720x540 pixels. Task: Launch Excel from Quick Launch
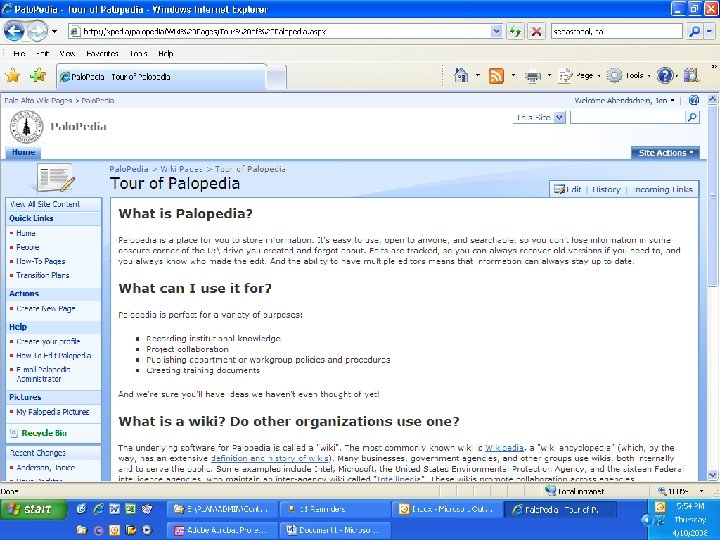[130, 509]
